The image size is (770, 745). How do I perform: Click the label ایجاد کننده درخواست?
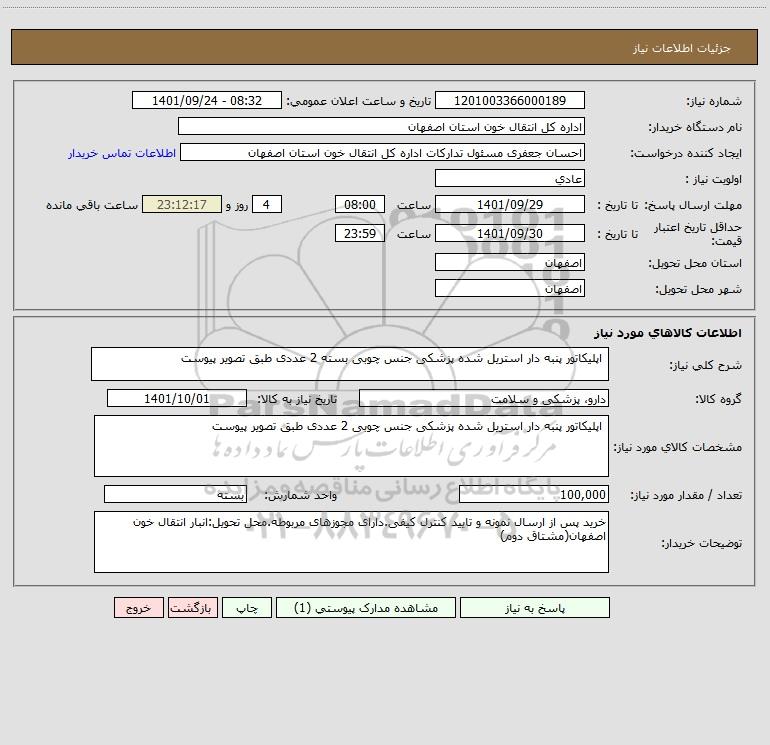(686, 154)
